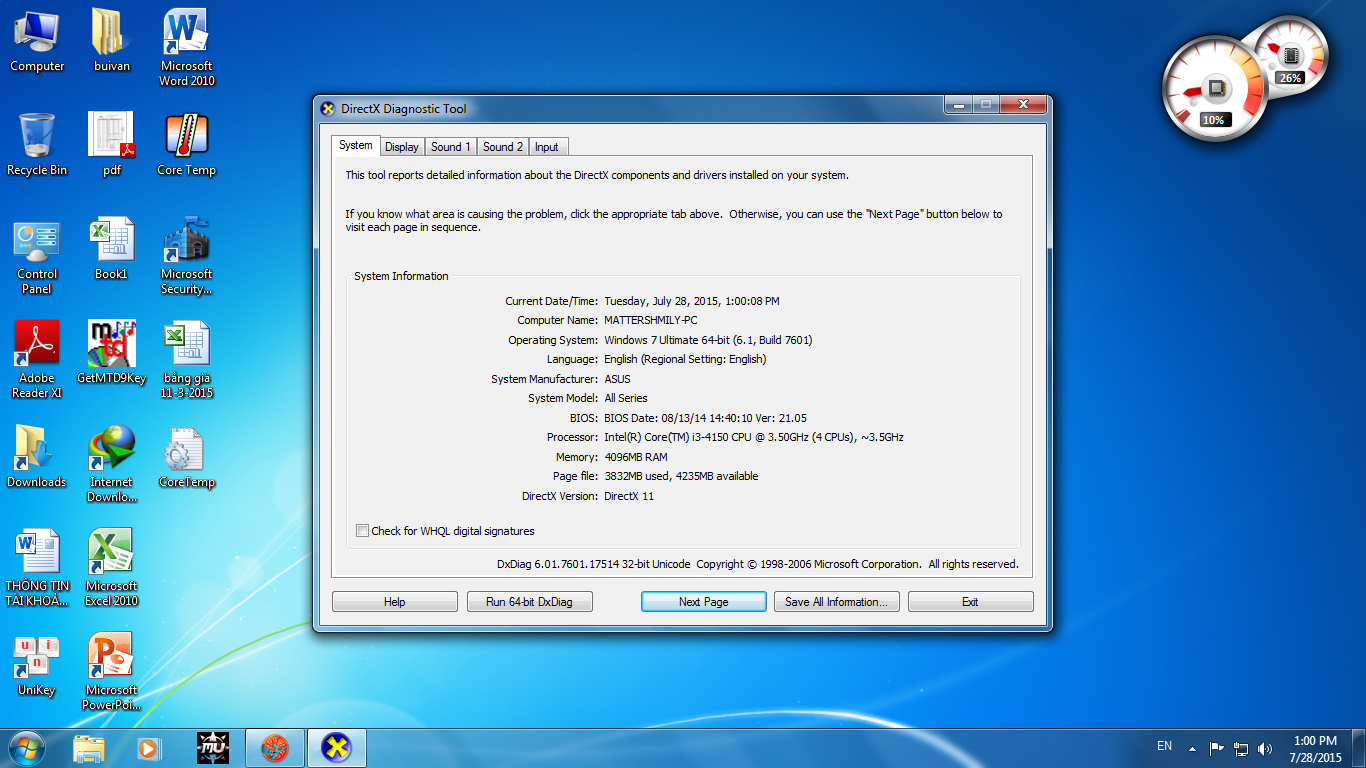The height and width of the screenshot is (768, 1366).
Task: Click the Language English value
Action: coord(685,359)
